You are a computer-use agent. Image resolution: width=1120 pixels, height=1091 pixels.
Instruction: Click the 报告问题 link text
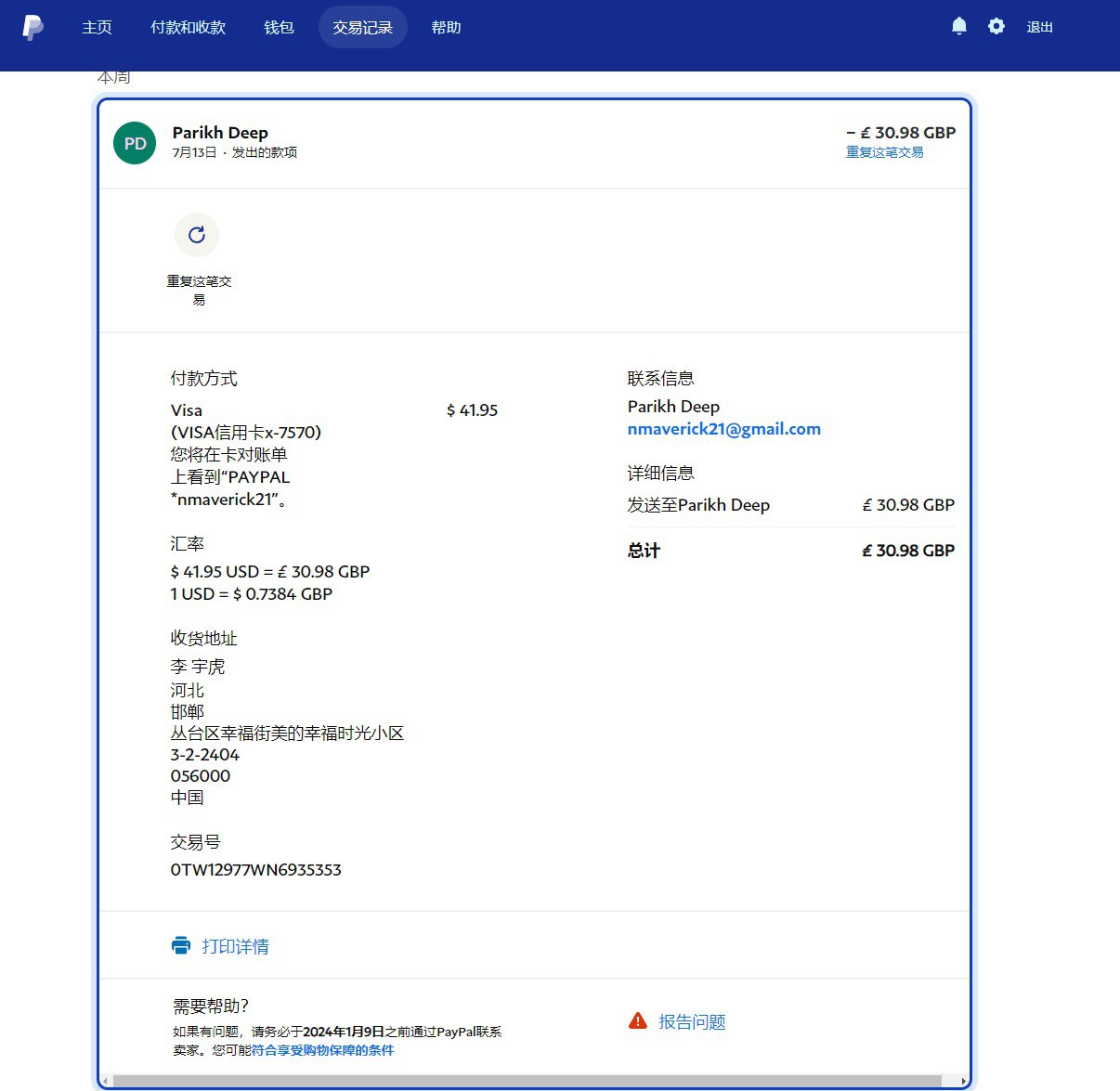[692, 1021]
